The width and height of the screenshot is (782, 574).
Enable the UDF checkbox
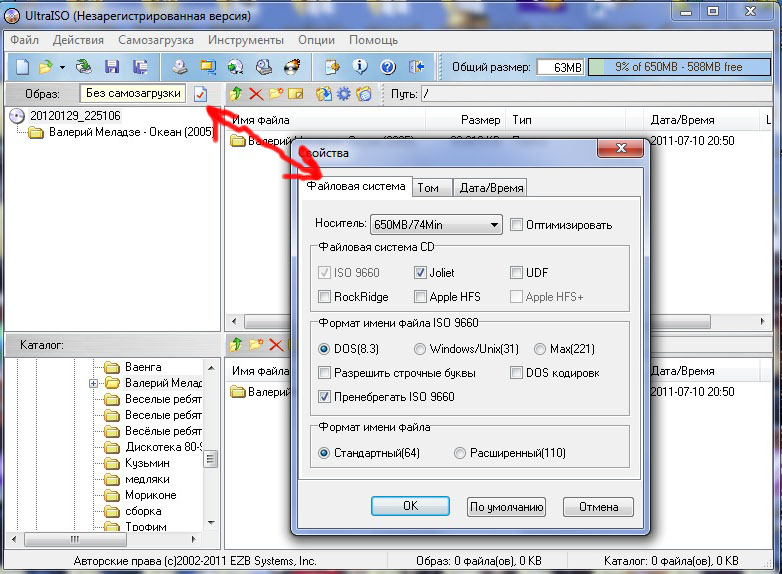tap(517, 272)
